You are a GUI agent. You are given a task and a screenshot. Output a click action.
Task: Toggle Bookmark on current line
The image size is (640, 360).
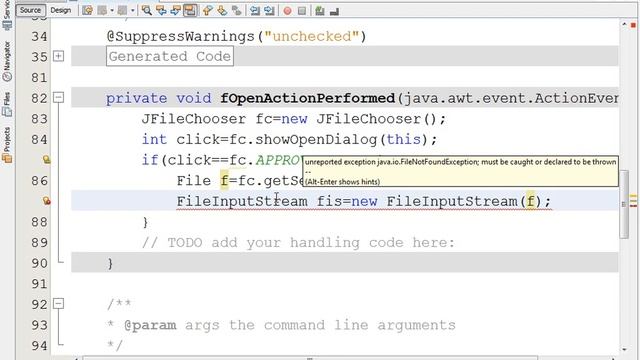[236, 11]
